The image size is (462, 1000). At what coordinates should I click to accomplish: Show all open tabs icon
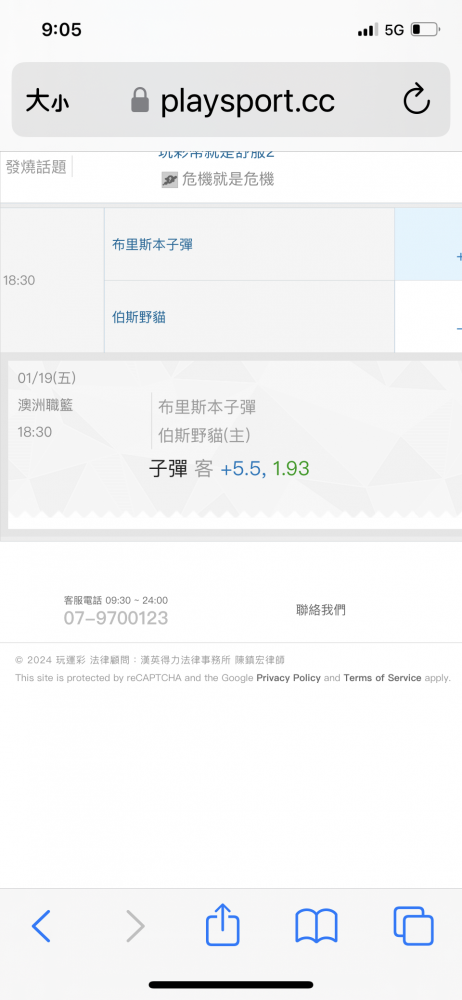[414, 926]
